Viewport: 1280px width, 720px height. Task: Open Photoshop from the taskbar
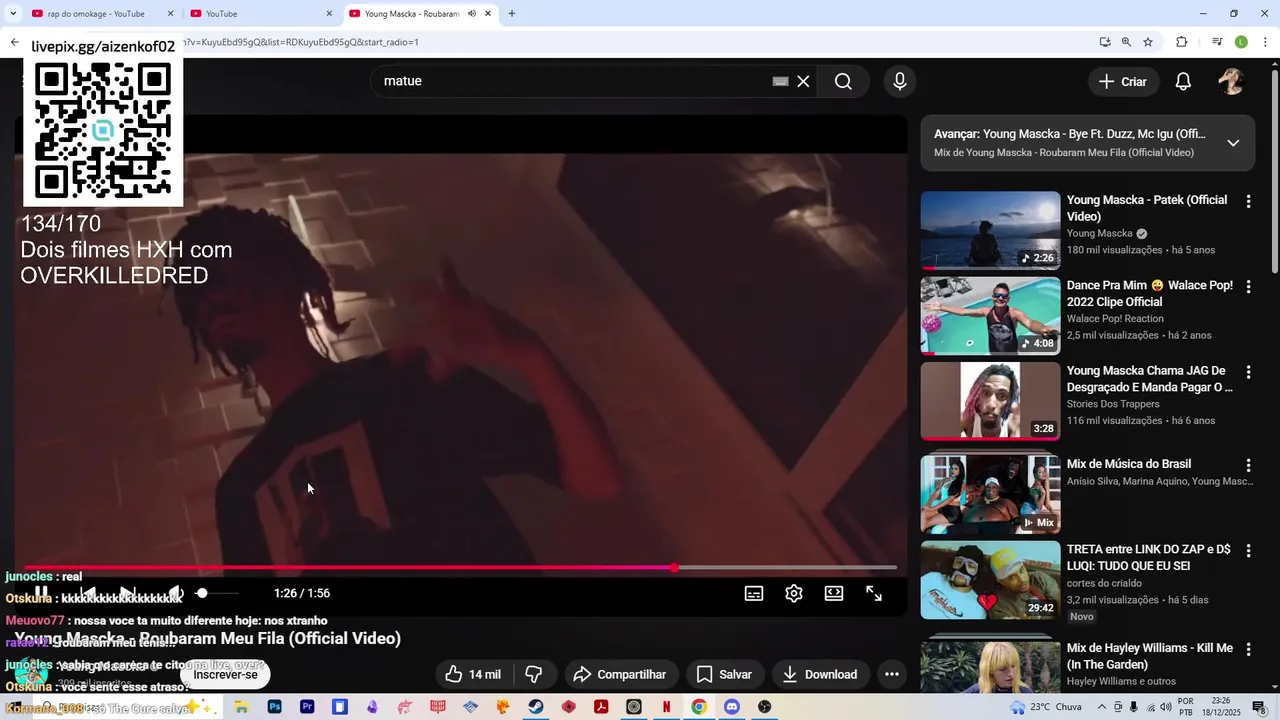click(275, 707)
